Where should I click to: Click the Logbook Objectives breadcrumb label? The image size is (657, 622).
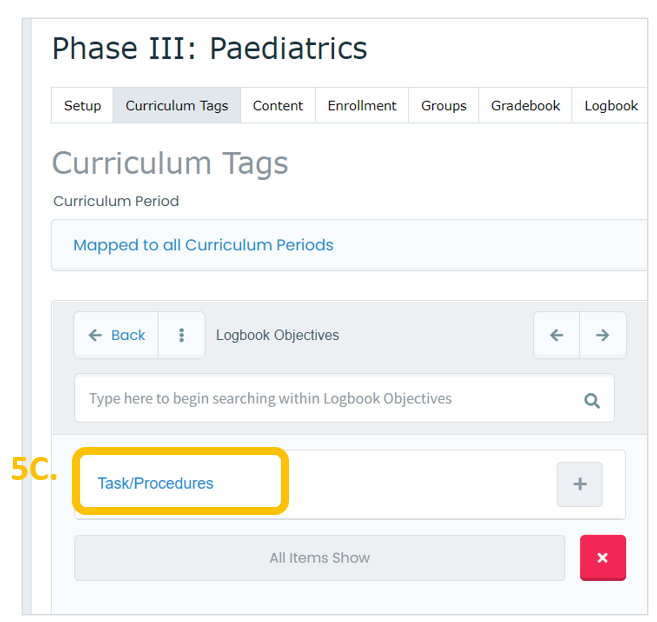click(277, 335)
